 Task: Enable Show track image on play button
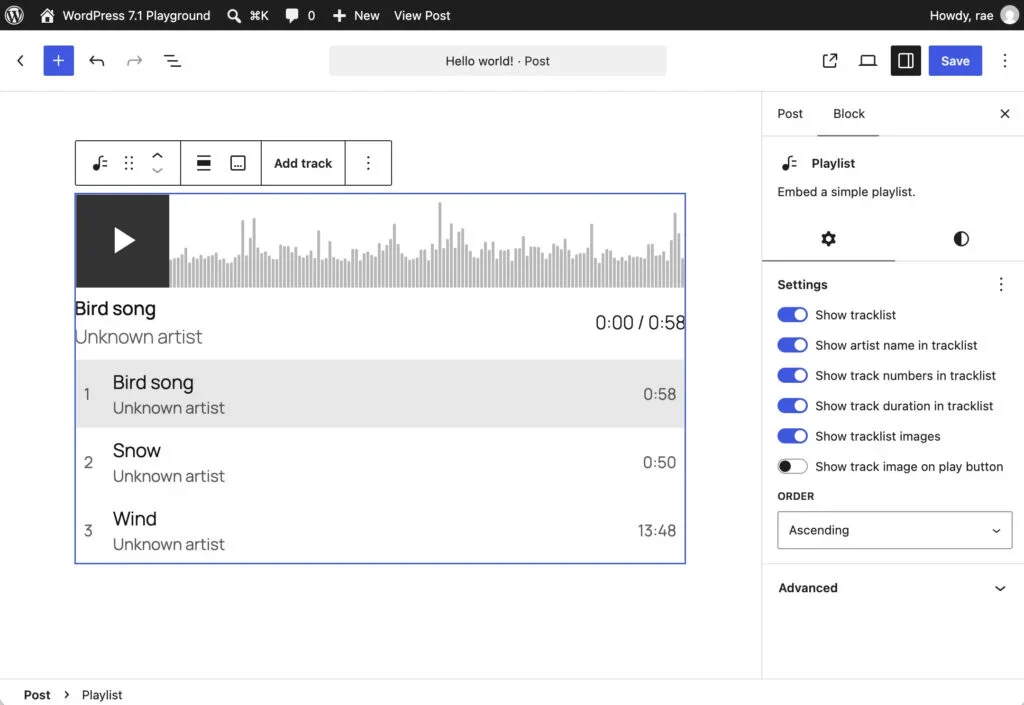(792, 466)
